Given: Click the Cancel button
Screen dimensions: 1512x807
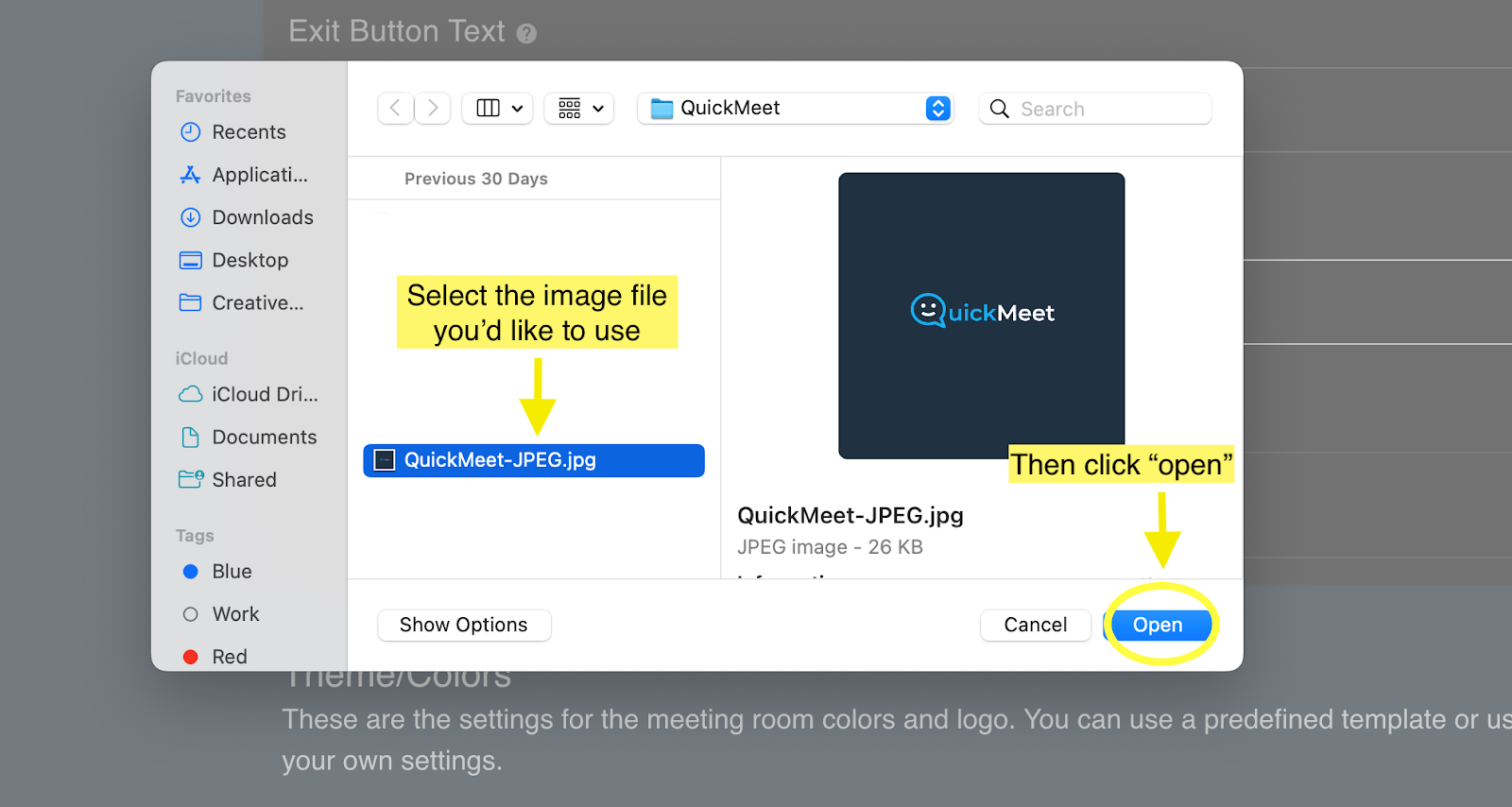Looking at the screenshot, I should tap(1036, 625).
